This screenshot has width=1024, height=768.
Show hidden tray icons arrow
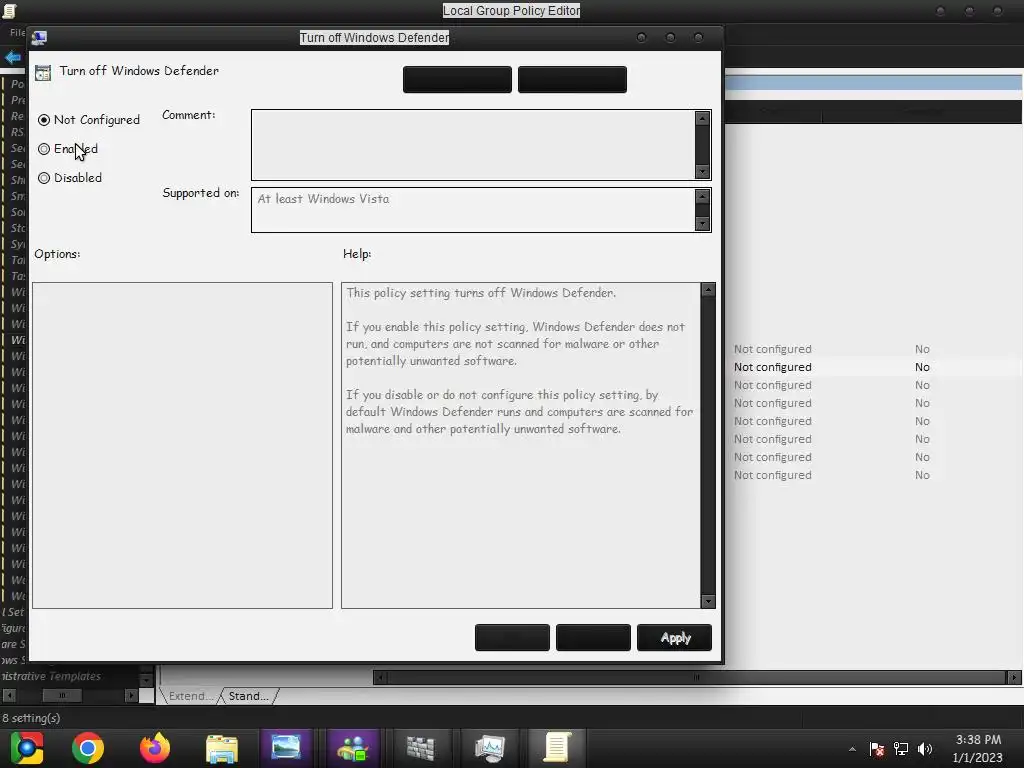pyautogui.click(x=852, y=749)
